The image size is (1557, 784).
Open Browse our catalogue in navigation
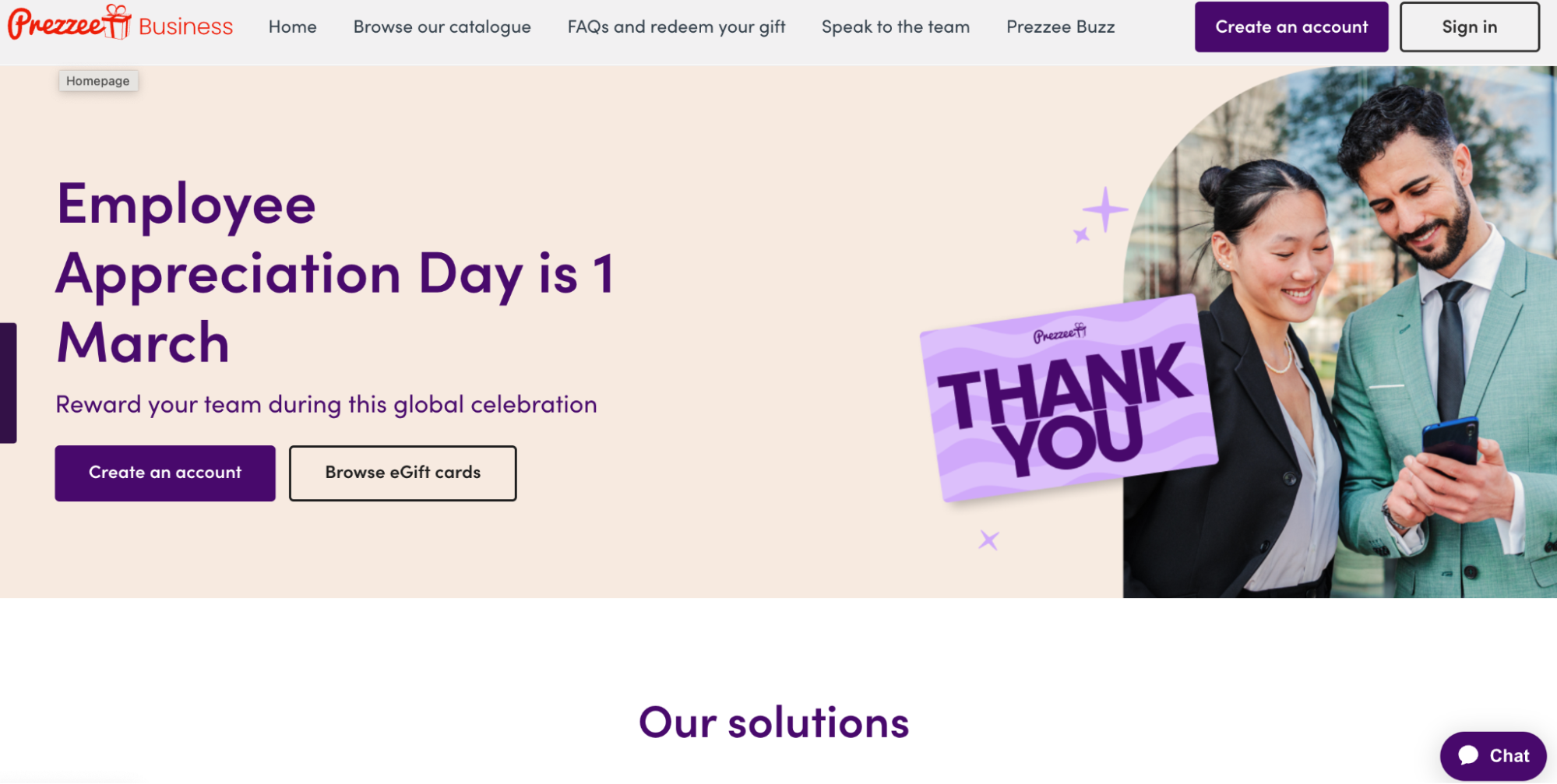(442, 27)
